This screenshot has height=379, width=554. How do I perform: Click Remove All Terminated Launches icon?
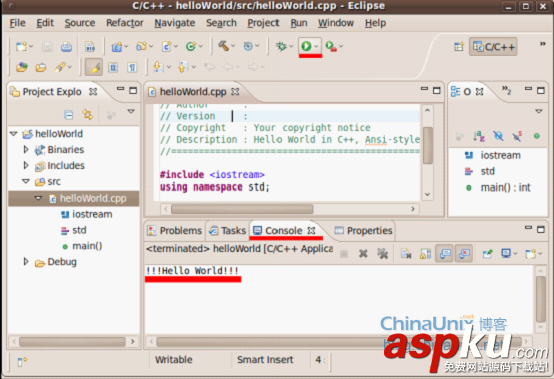click(383, 254)
